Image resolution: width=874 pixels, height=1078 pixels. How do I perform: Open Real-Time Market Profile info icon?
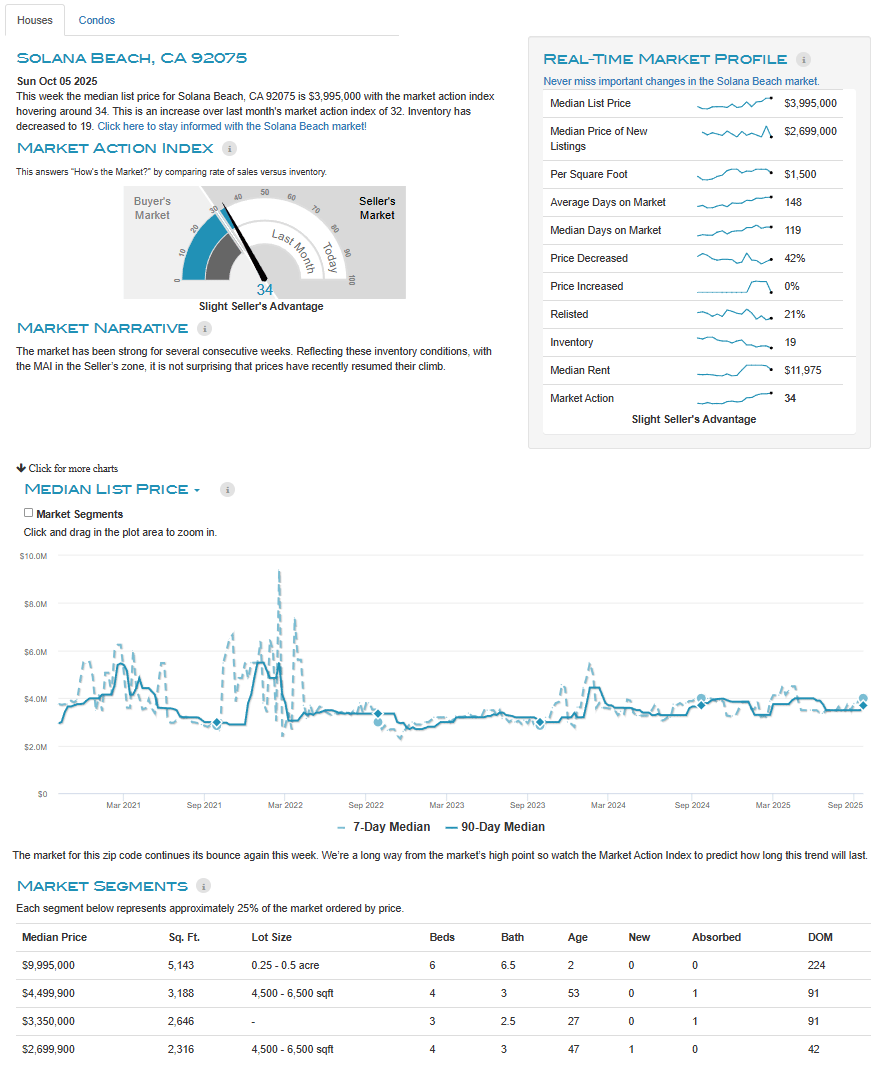803,59
